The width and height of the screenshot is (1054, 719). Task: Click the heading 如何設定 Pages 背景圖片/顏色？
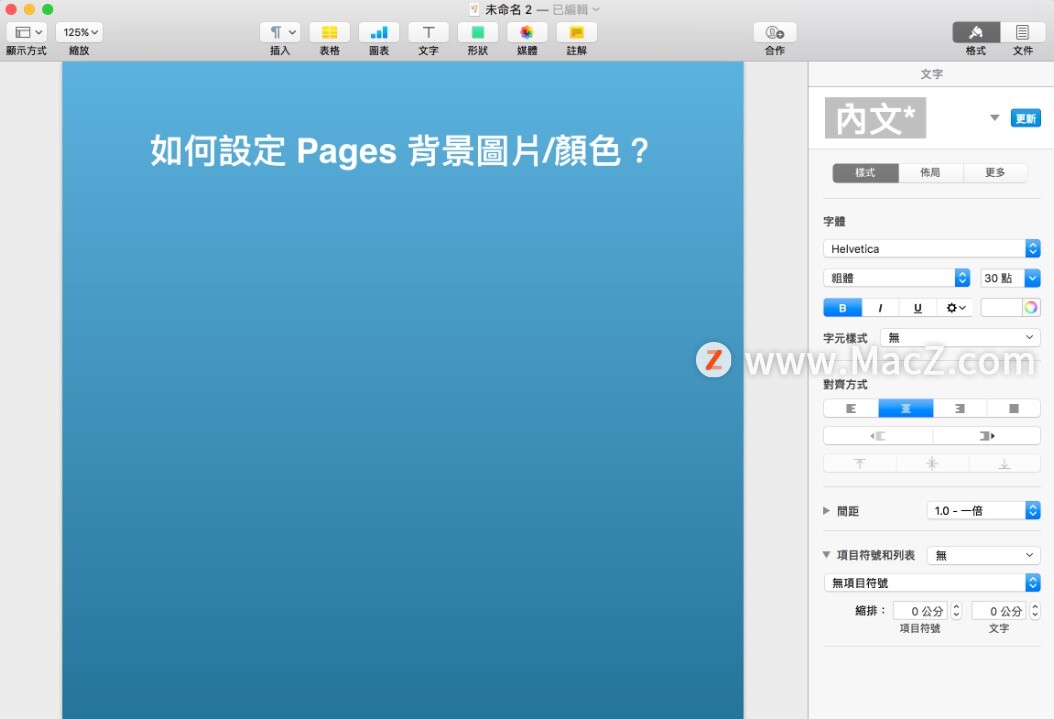pyautogui.click(x=399, y=151)
